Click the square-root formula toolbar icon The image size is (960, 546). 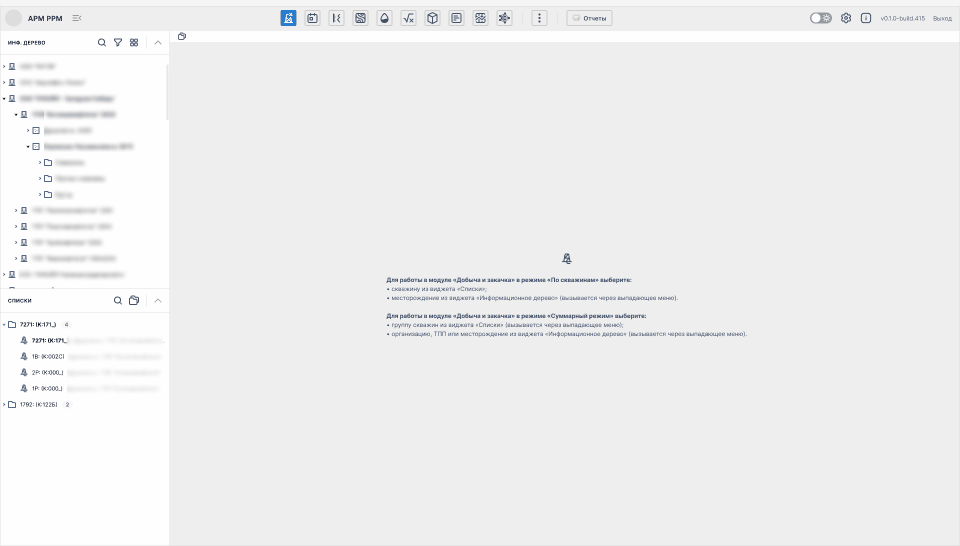[x=408, y=18]
